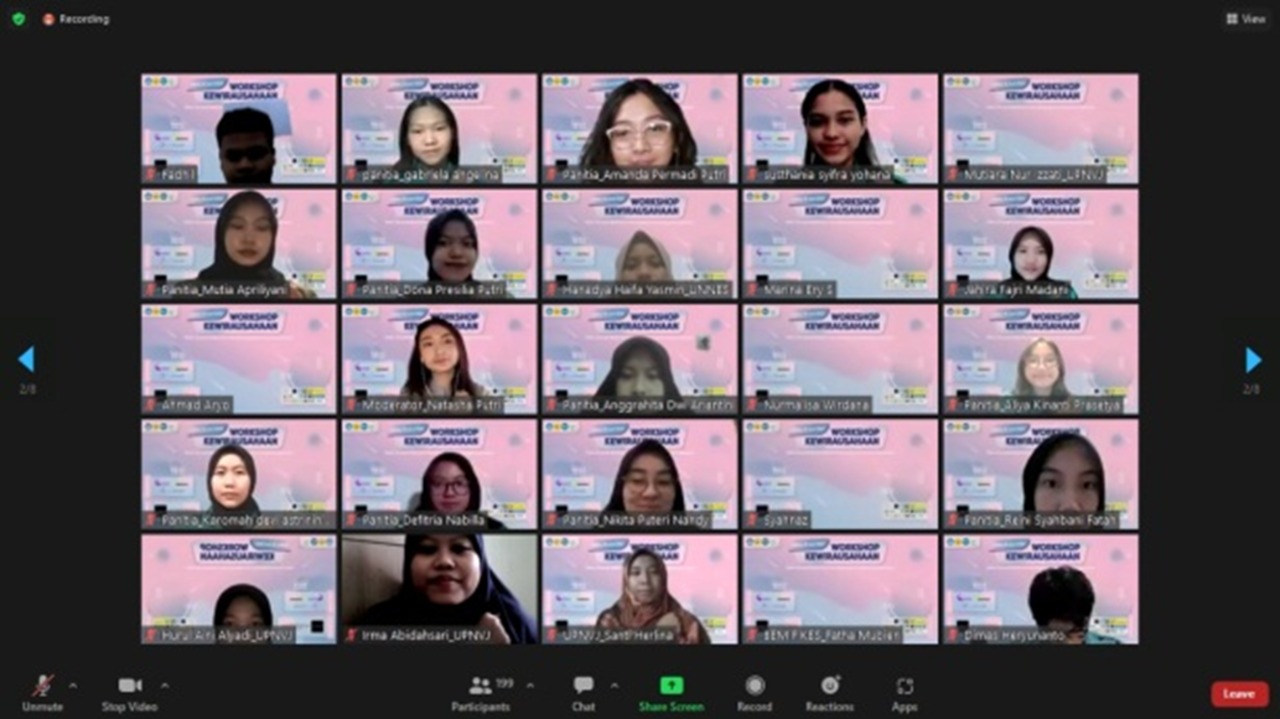Image resolution: width=1280 pixels, height=719 pixels.
Task: Expand the arrow next to Chat
Action: coord(614,685)
